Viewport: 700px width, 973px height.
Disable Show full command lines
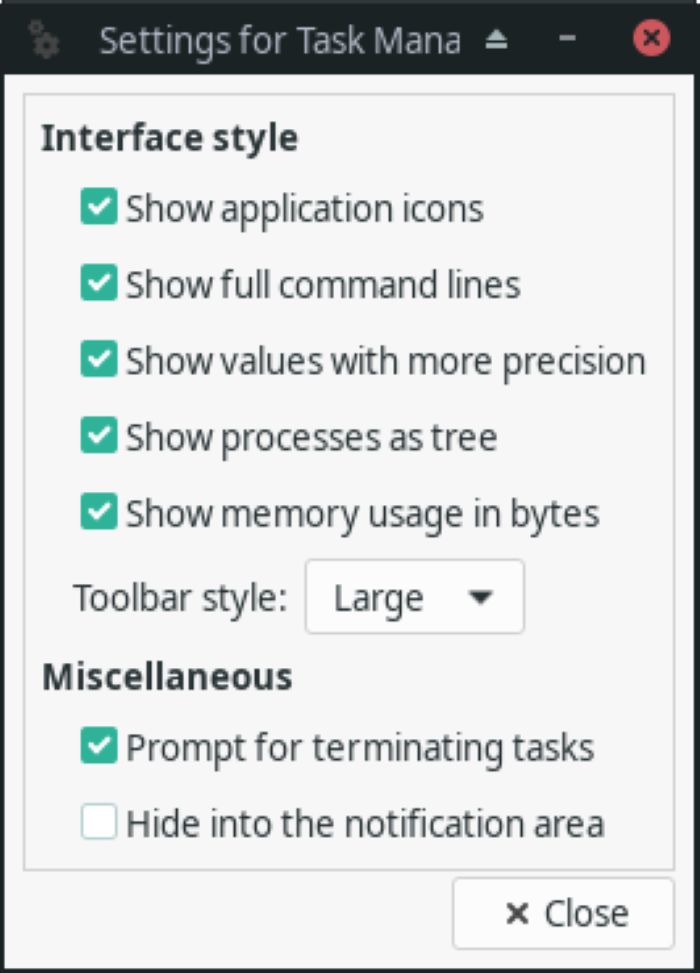(x=98, y=285)
